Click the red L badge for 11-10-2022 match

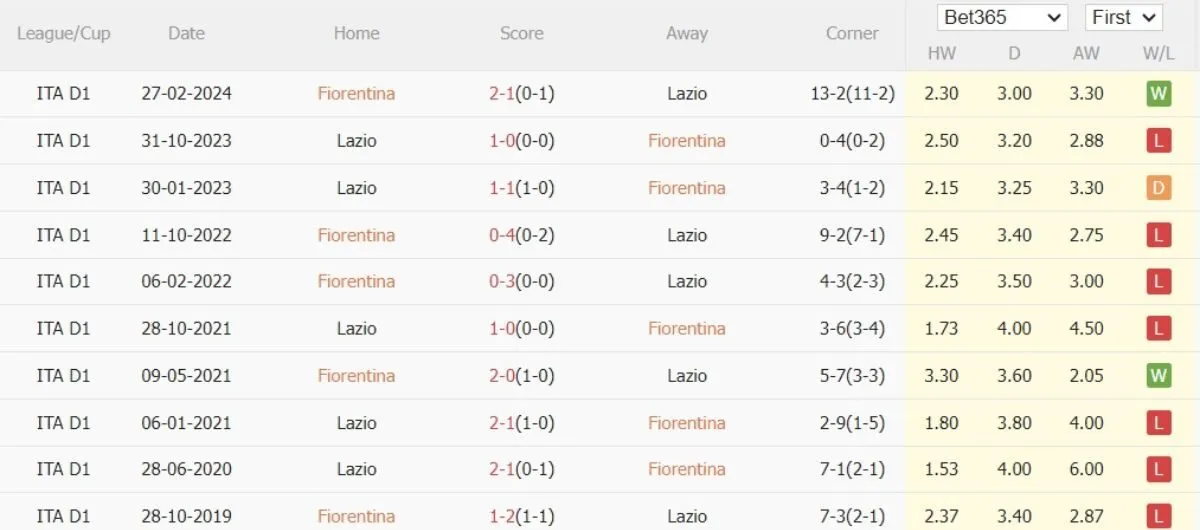pos(1158,235)
